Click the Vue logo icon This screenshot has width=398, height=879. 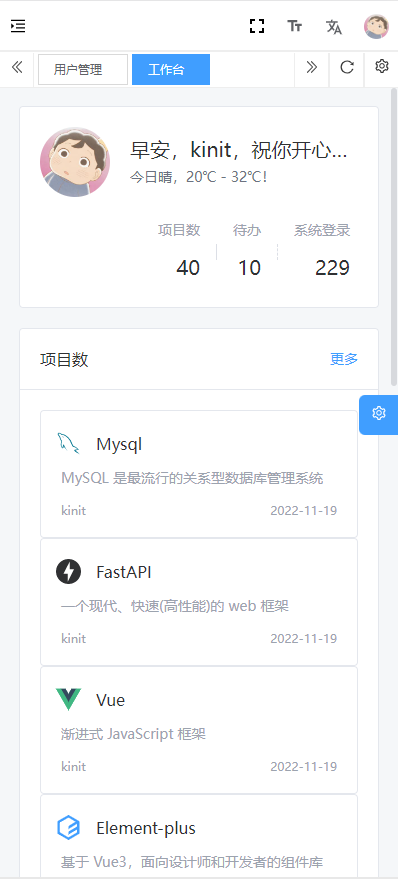point(68,700)
